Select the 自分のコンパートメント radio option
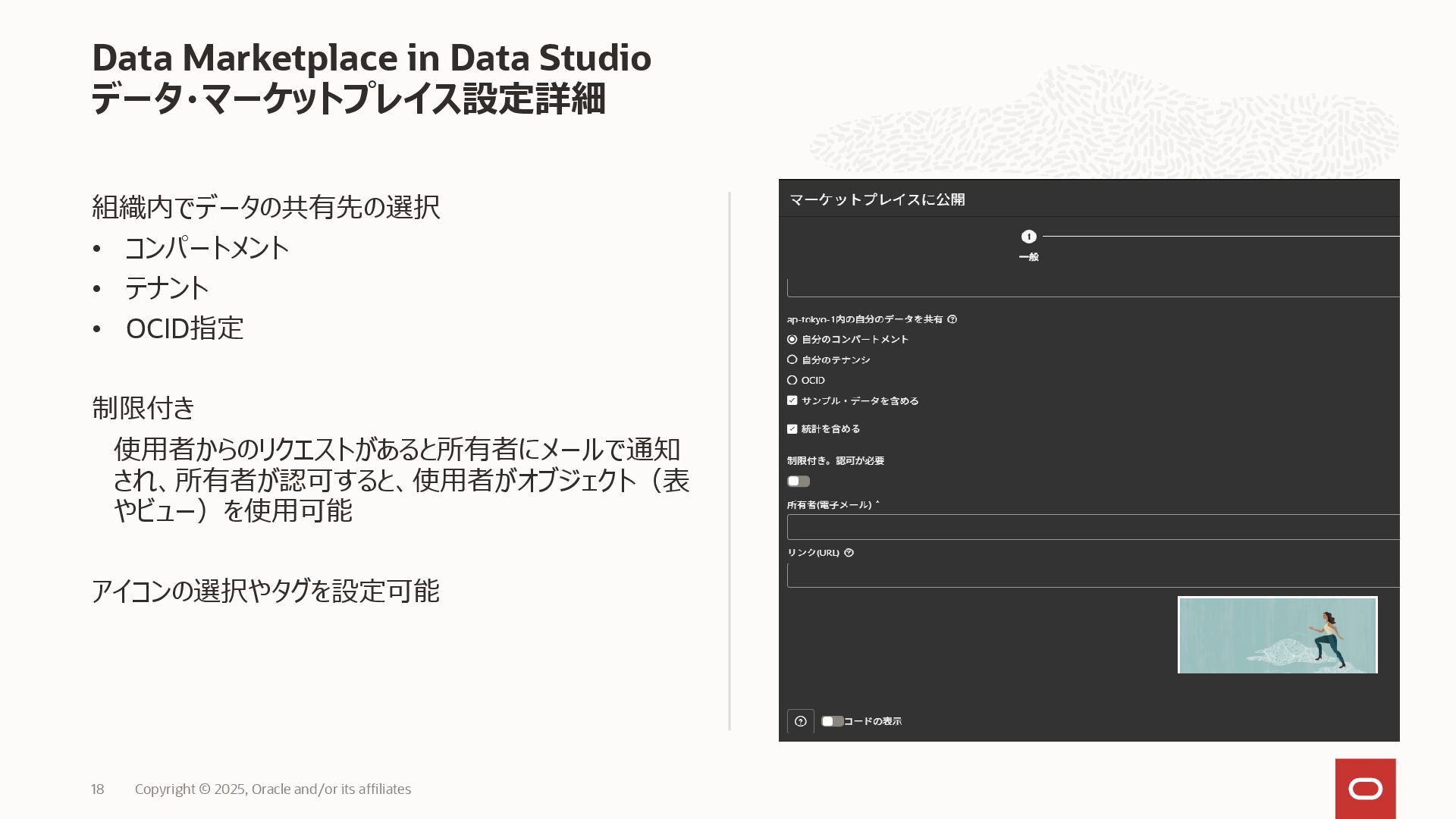Viewport: 1456px width, 819px height. pyautogui.click(x=792, y=340)
